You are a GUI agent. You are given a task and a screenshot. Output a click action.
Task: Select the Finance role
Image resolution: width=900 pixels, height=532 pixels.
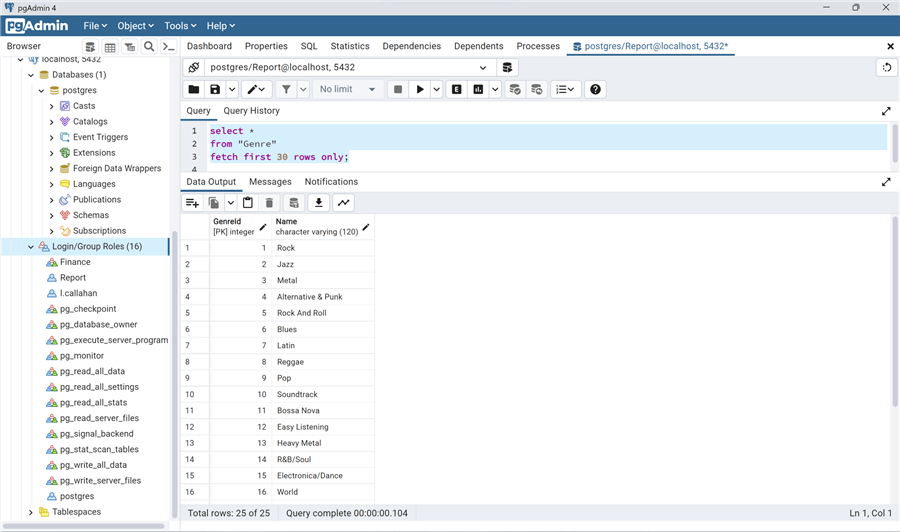(75, 262)
